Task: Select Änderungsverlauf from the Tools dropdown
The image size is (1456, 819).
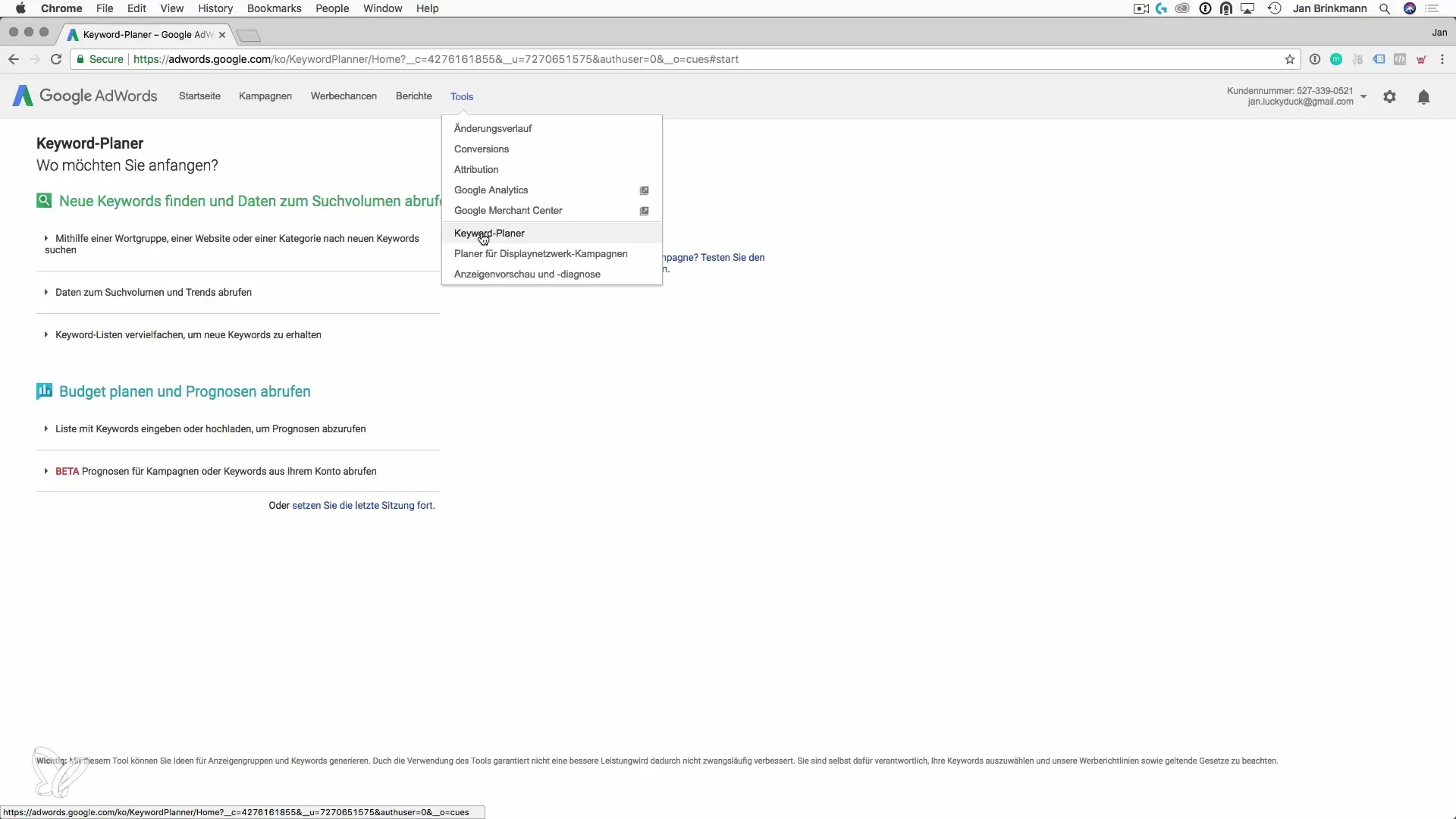Action: 552,128
